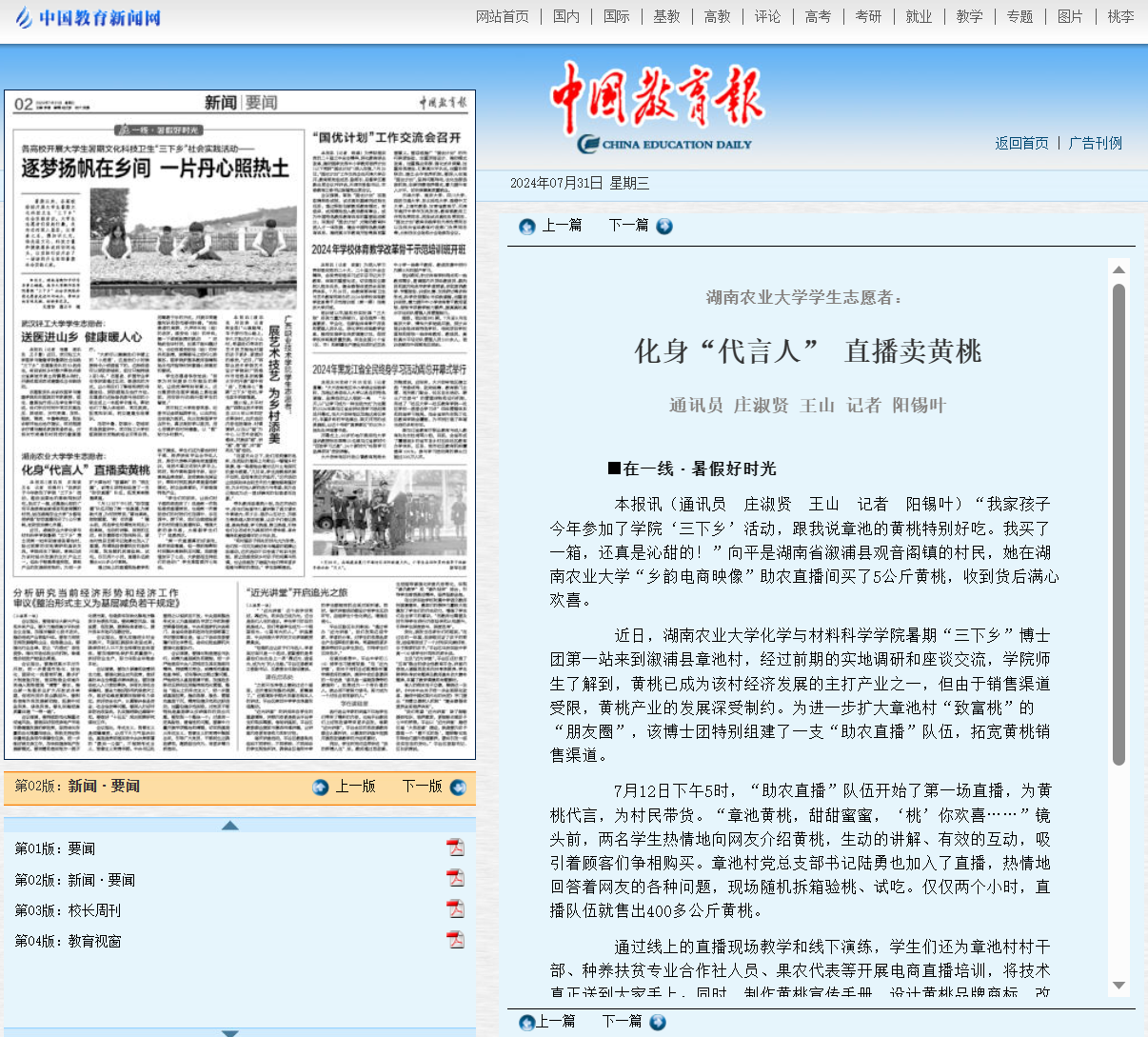Viewport: 1148px width, 1037px height.
Task: Click previous-page arrow icon beside 上一版
Action: pyautogui.click(x=321, y=787)
